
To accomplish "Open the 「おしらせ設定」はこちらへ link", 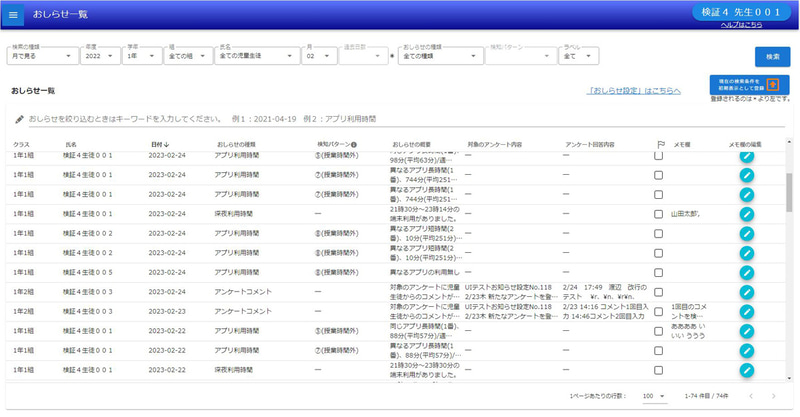I will (634, 91).
